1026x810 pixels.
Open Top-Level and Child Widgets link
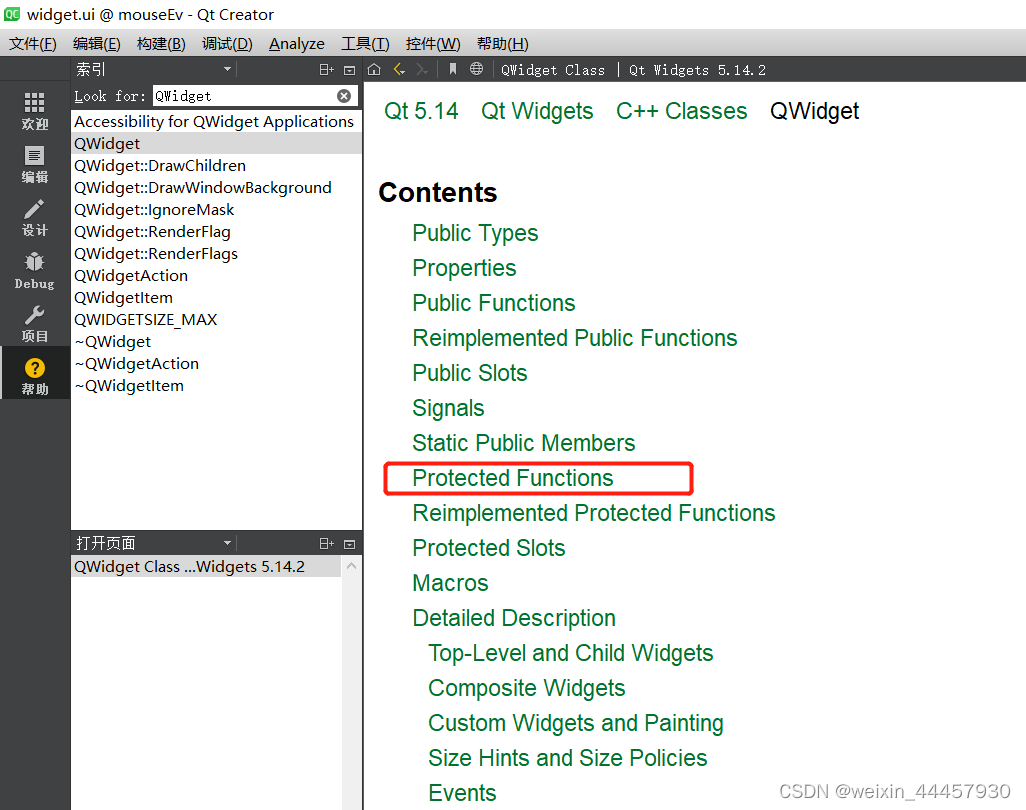[571, 653]
